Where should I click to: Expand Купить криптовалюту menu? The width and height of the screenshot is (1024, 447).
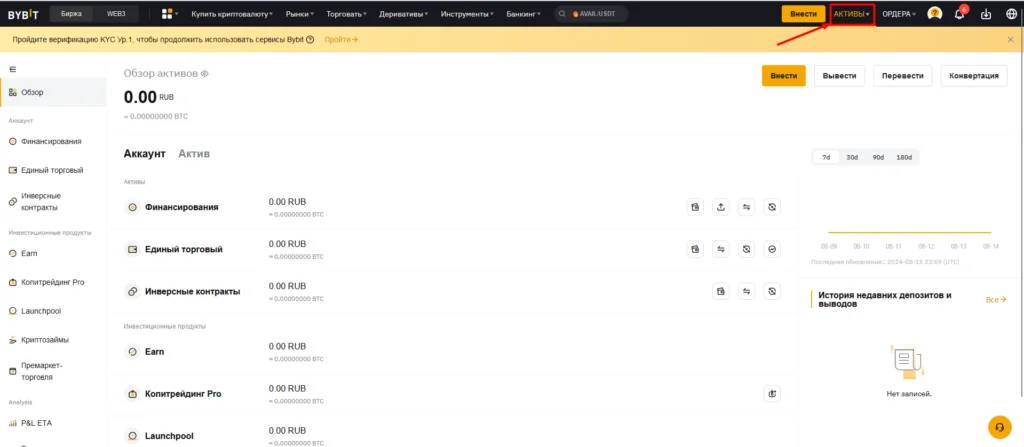click(232, 14)
